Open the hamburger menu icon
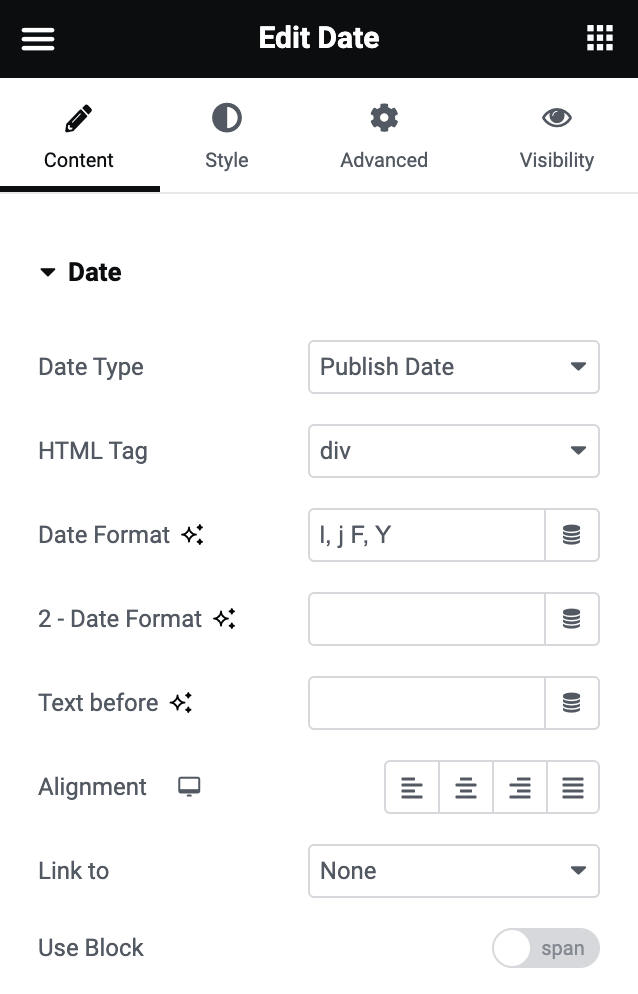 click(38, 39)
